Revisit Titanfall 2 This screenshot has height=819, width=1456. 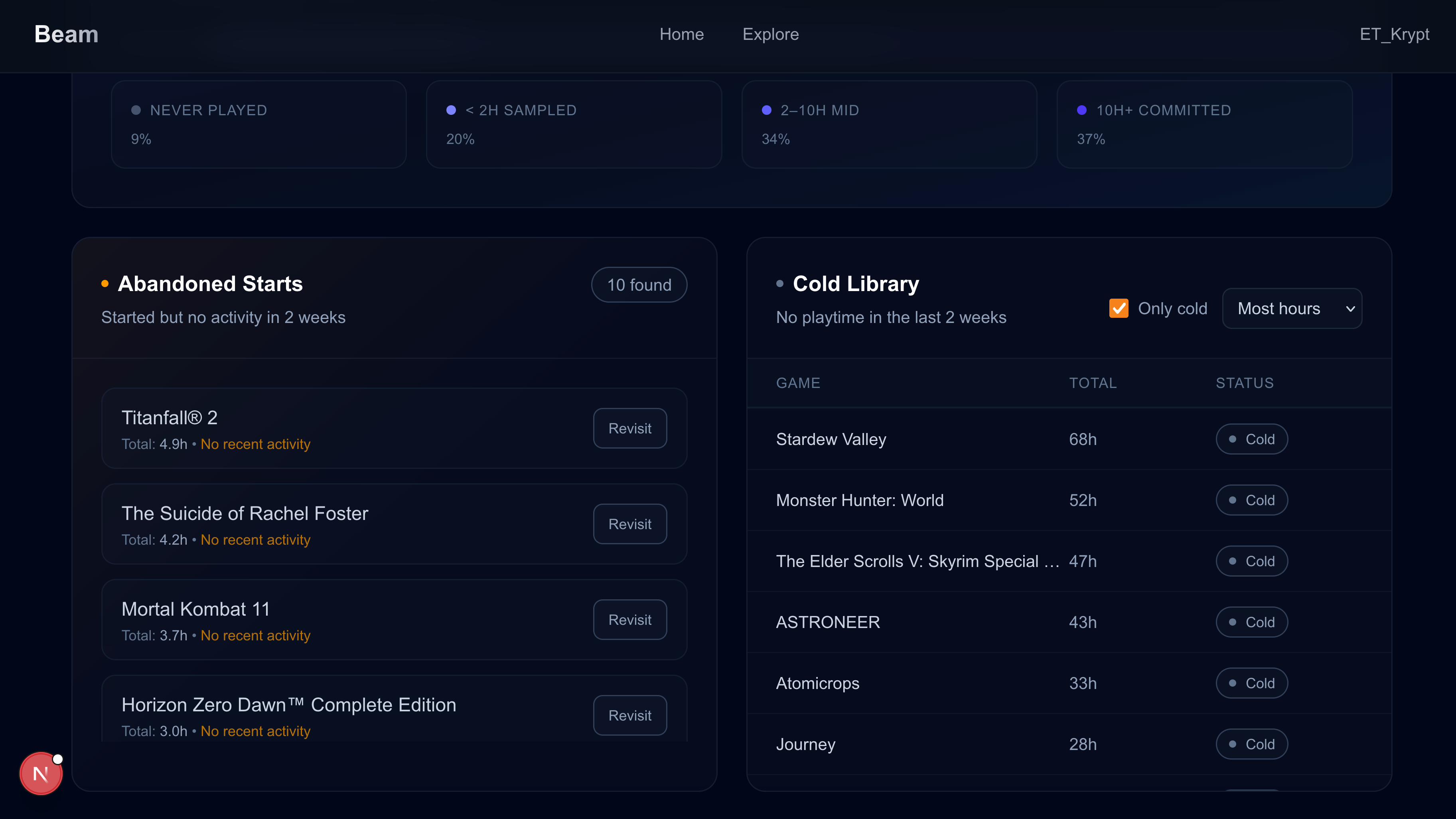(x=629, y=428)
